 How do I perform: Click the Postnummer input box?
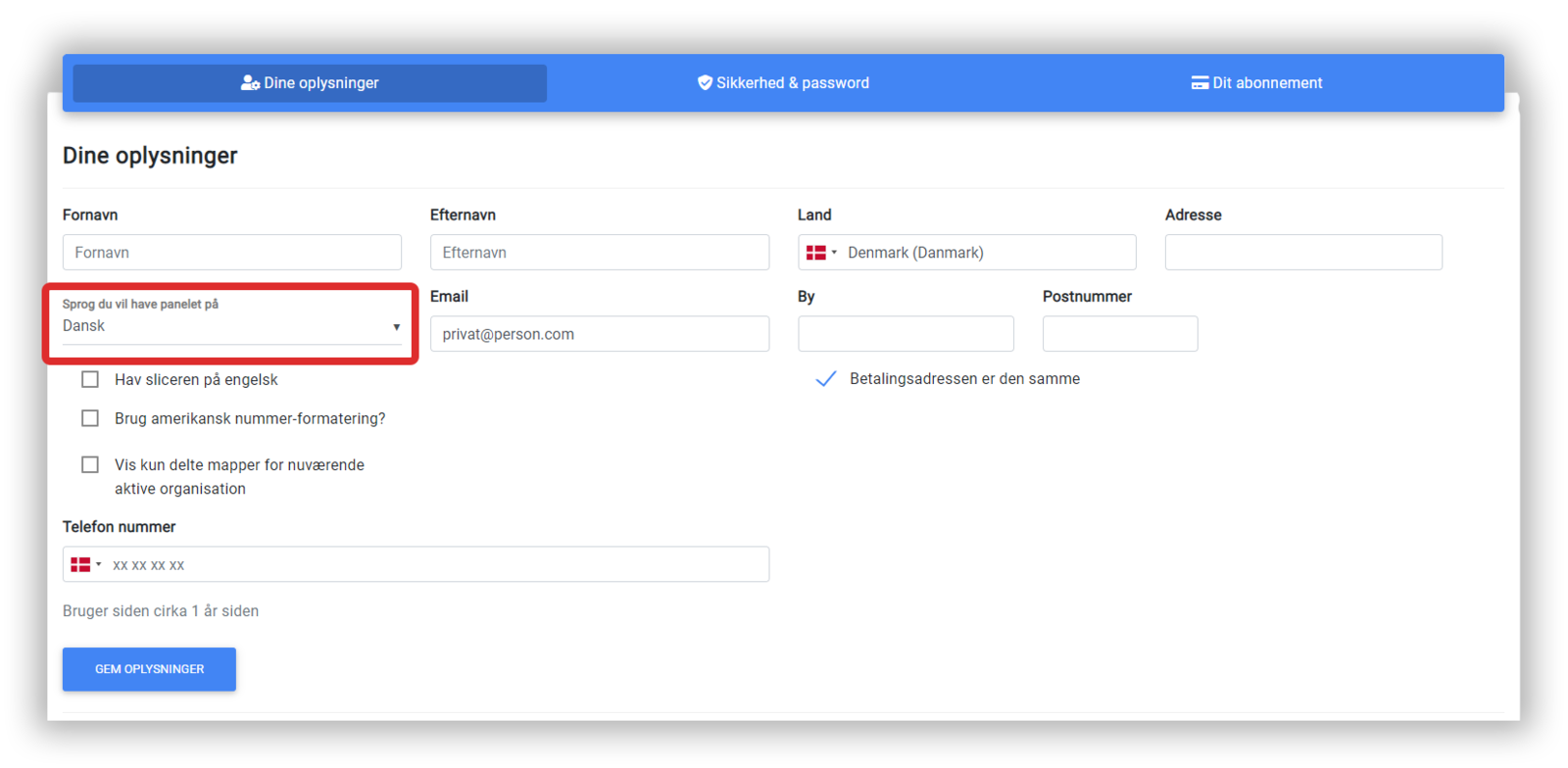tap(1120, 334)
